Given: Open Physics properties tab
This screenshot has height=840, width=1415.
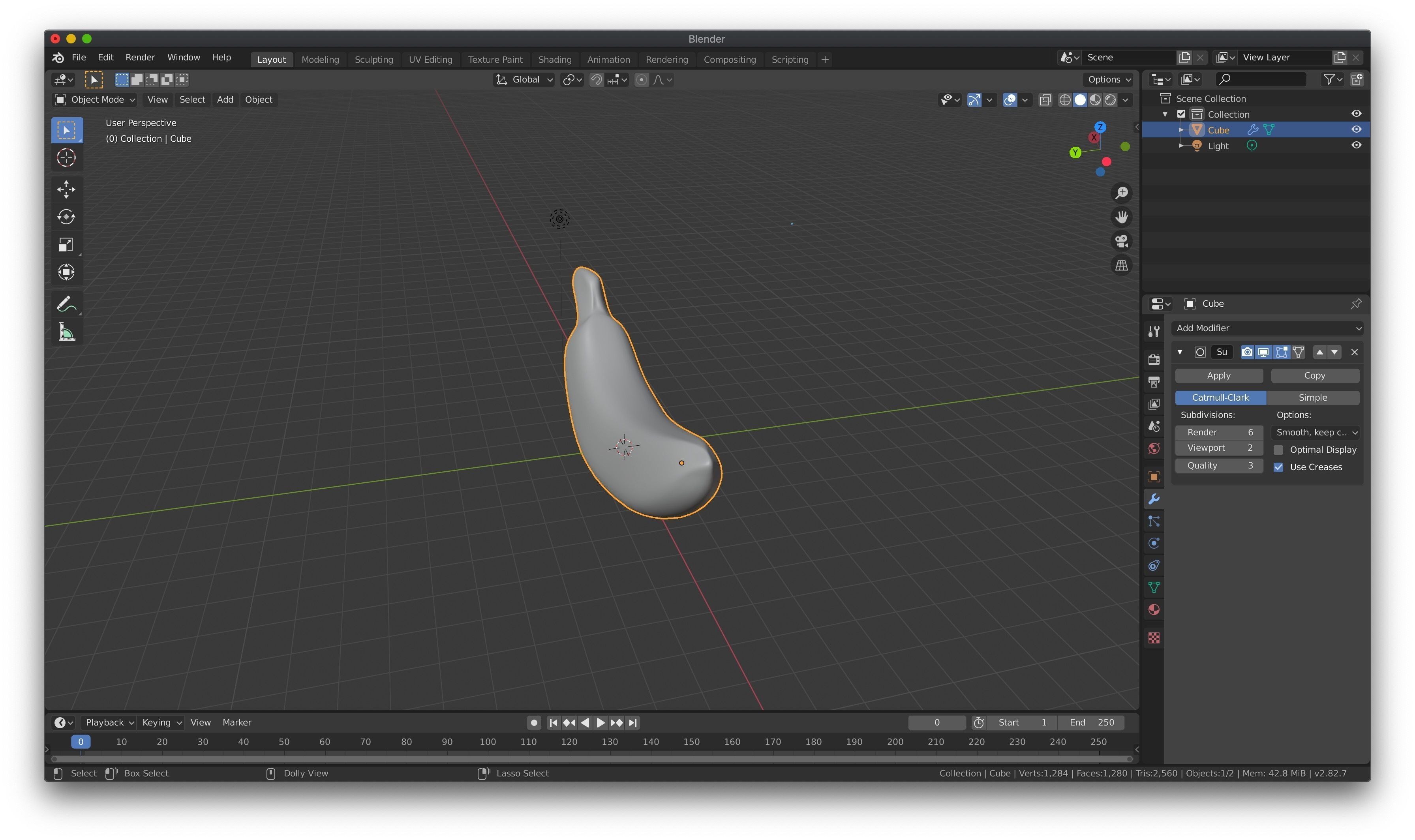Looking at the screenshot, I should tap(1154, 544).
